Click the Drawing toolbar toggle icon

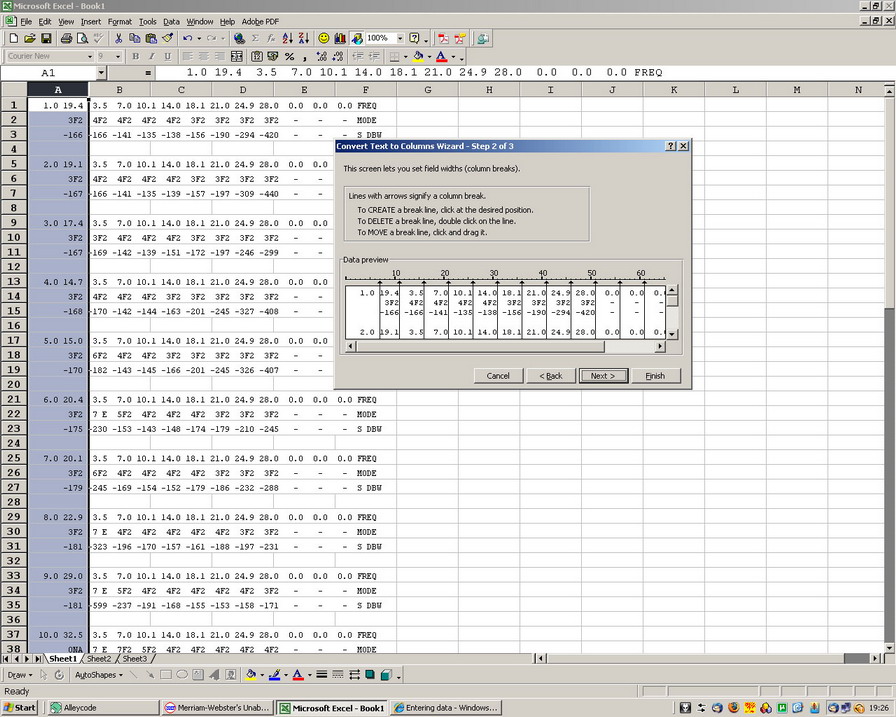pyautogui.click(x=357, y=38)
